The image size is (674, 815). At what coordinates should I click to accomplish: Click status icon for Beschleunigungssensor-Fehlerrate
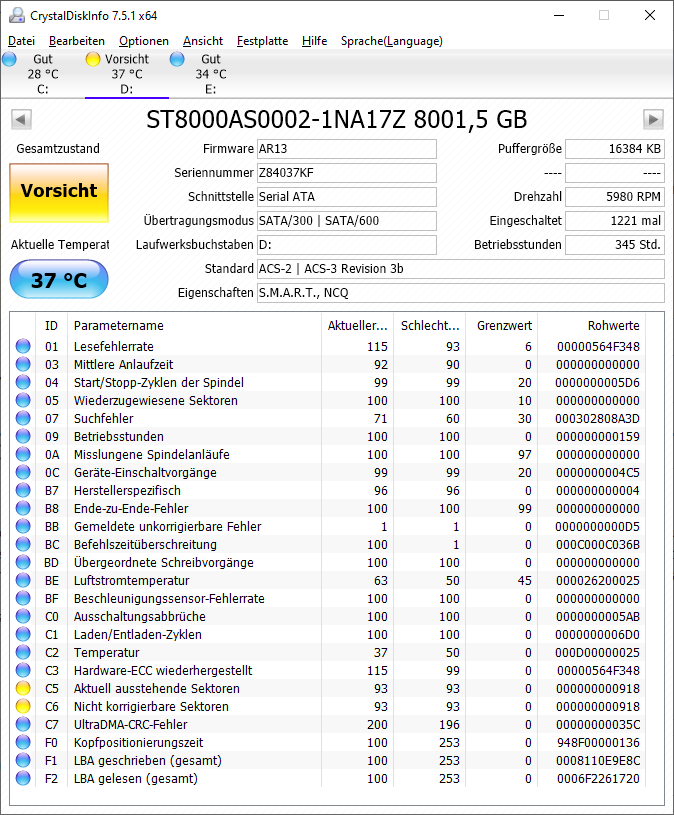pyautogui.click(x=23, y=598)
